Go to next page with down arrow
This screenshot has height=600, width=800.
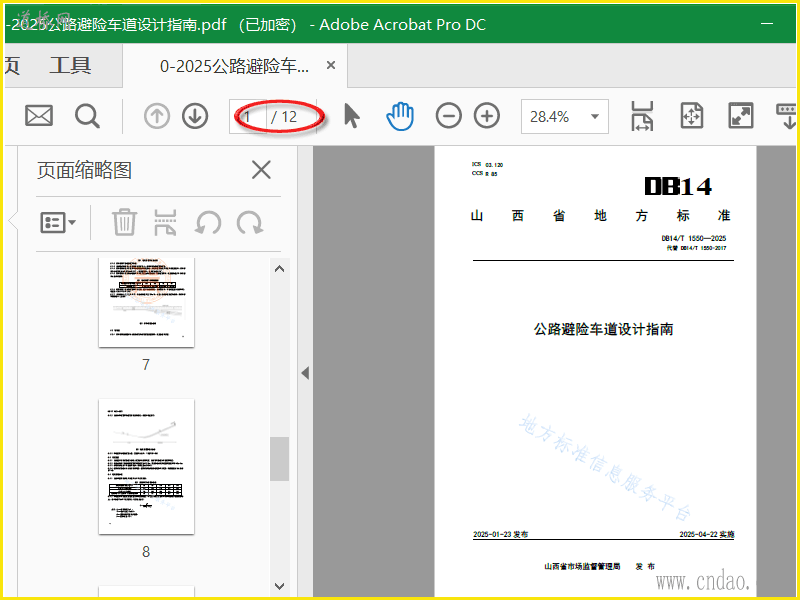195,116
